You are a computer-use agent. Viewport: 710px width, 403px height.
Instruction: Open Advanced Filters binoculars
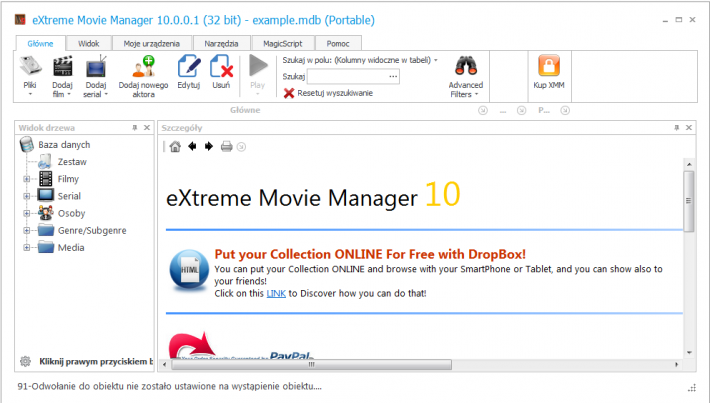(x=466, y=66)
